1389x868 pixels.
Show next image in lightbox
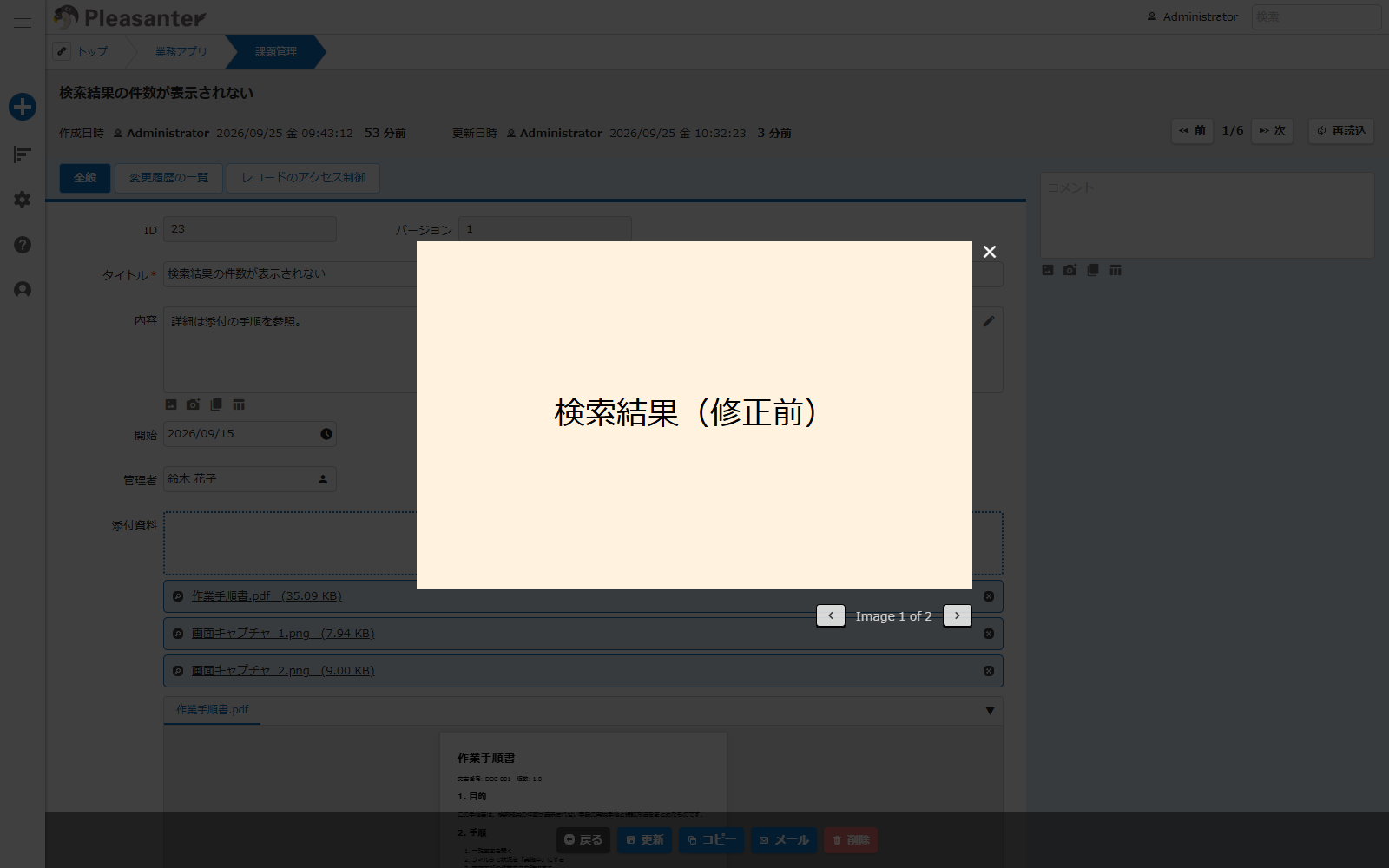957,615
